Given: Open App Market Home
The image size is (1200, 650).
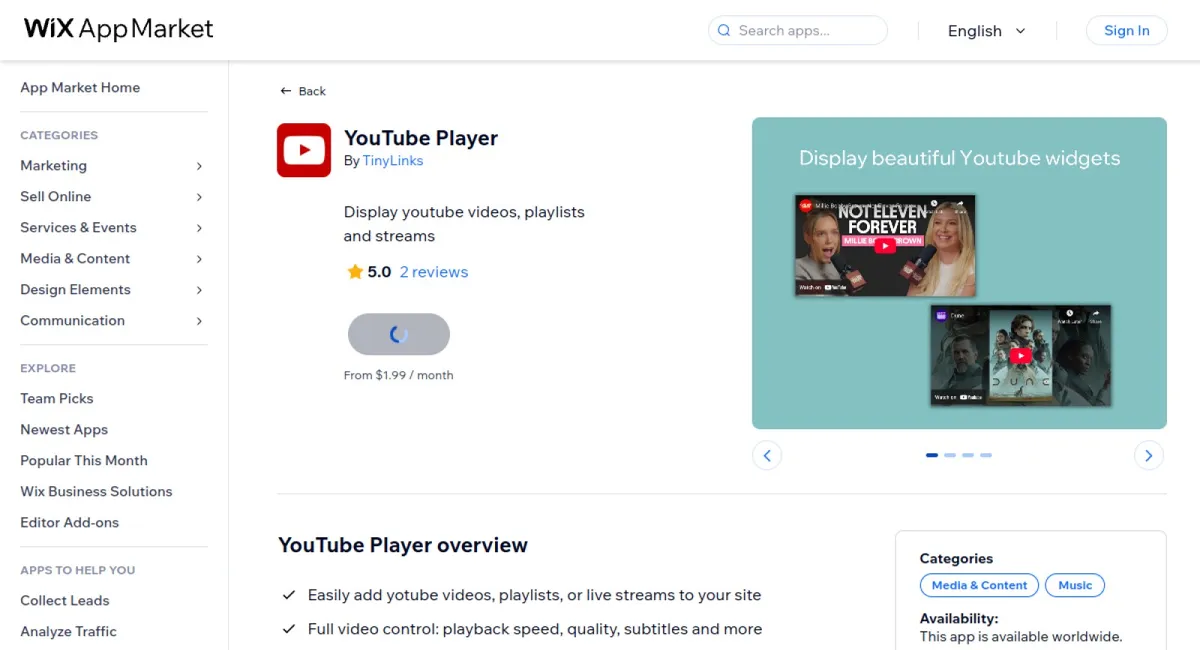Looking at the screenshot, I should (80, 88).
